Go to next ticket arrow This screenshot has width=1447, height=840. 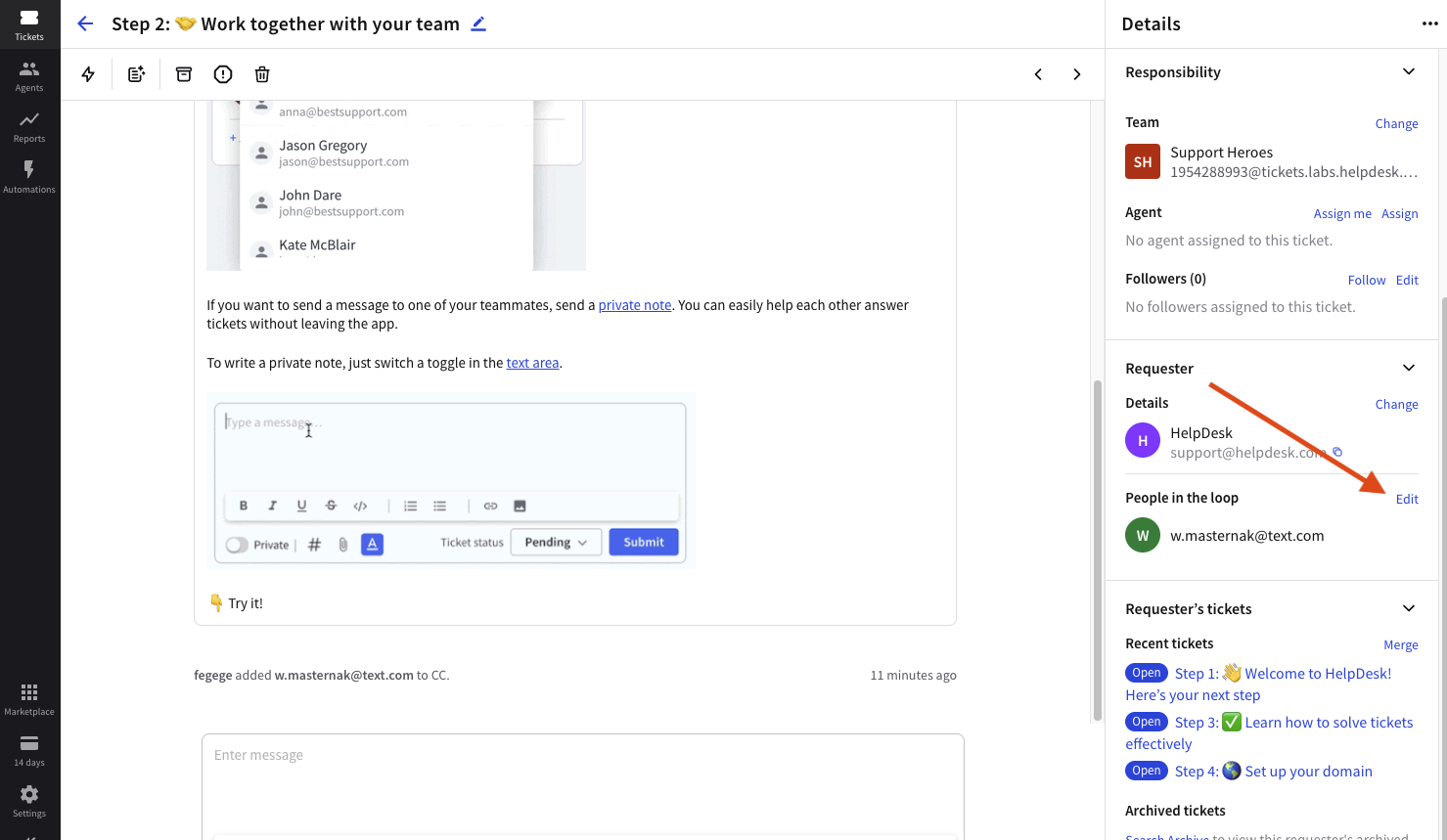pyautogui.click(x=1076, y=74)
